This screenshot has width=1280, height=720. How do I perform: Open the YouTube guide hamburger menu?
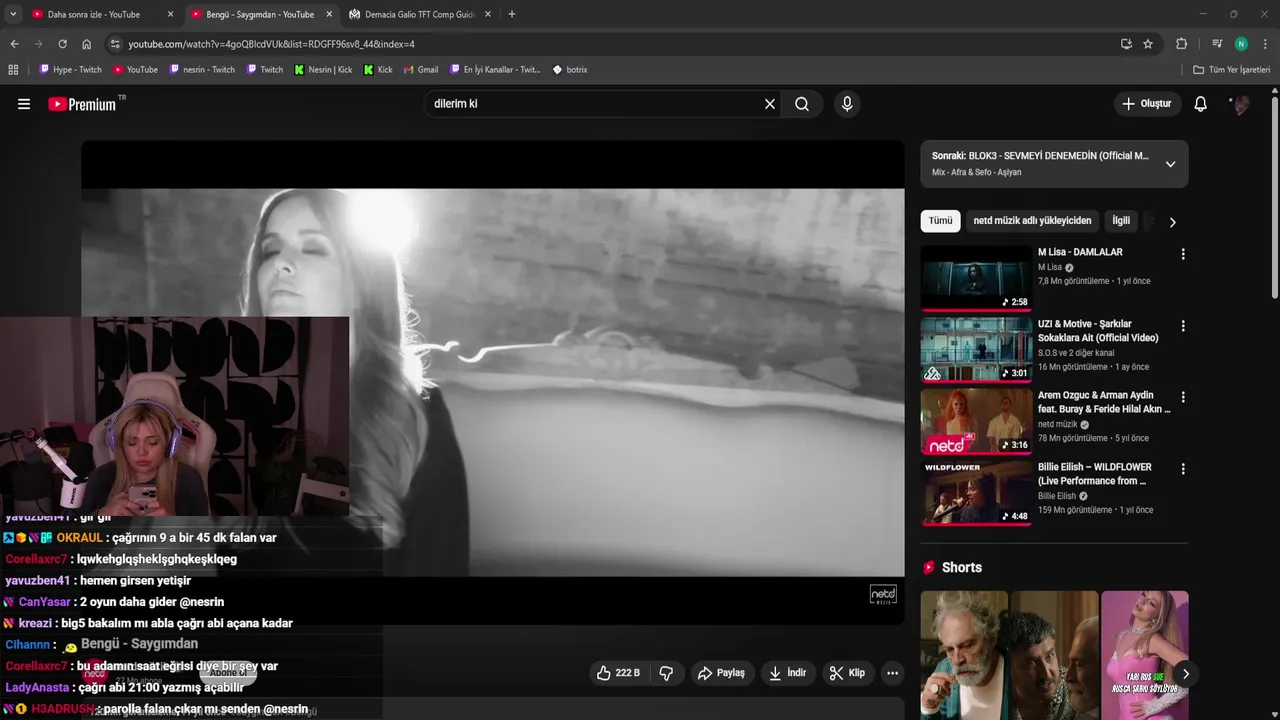24,104
